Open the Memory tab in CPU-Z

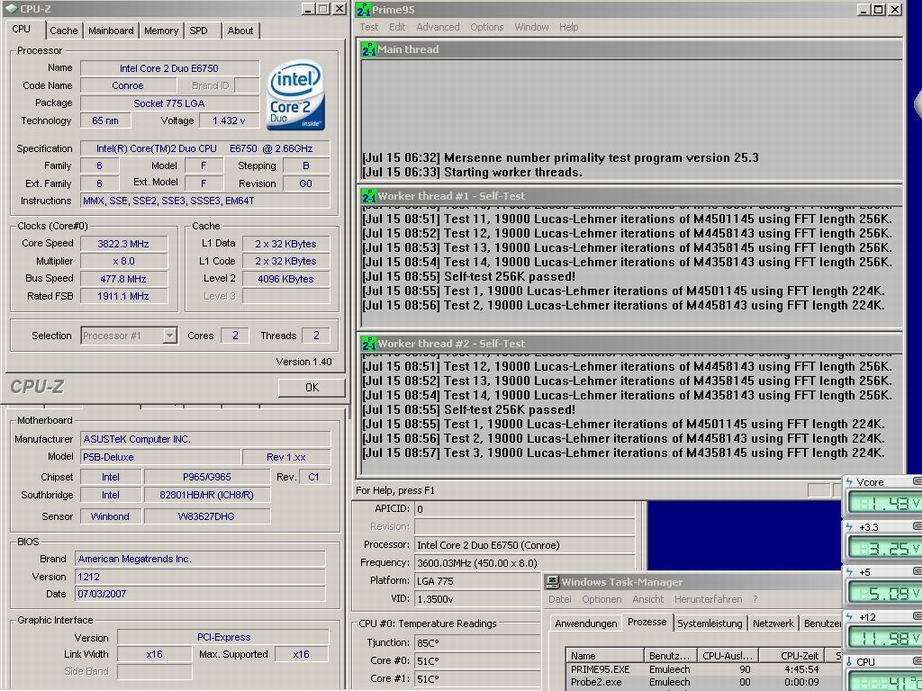(x=161, y=31)
